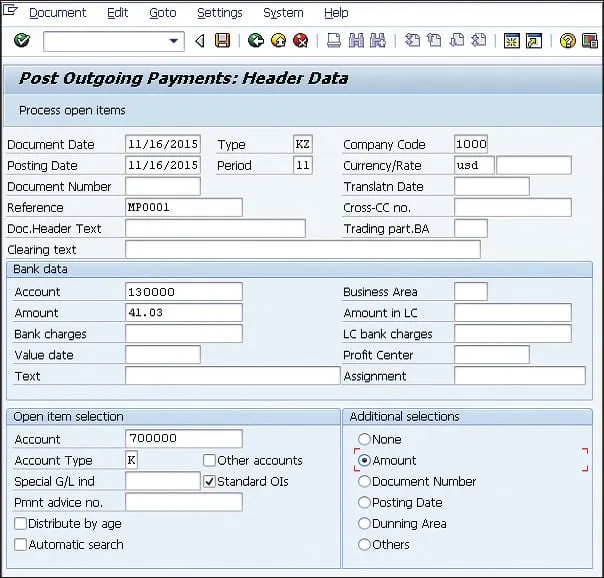Click the Bank charges input field
This screenshot has height=578, width=604.
click(x=183, y=334)
